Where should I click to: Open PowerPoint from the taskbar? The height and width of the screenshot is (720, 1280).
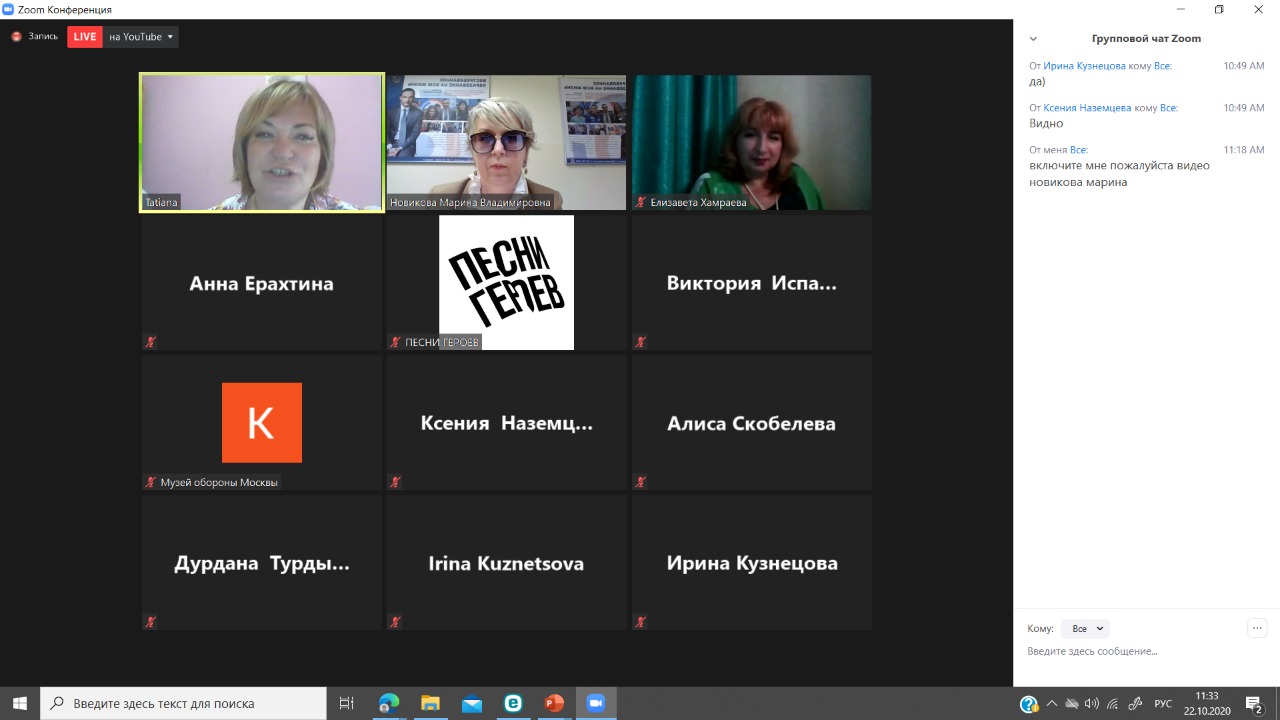click(x=554, y=703)
